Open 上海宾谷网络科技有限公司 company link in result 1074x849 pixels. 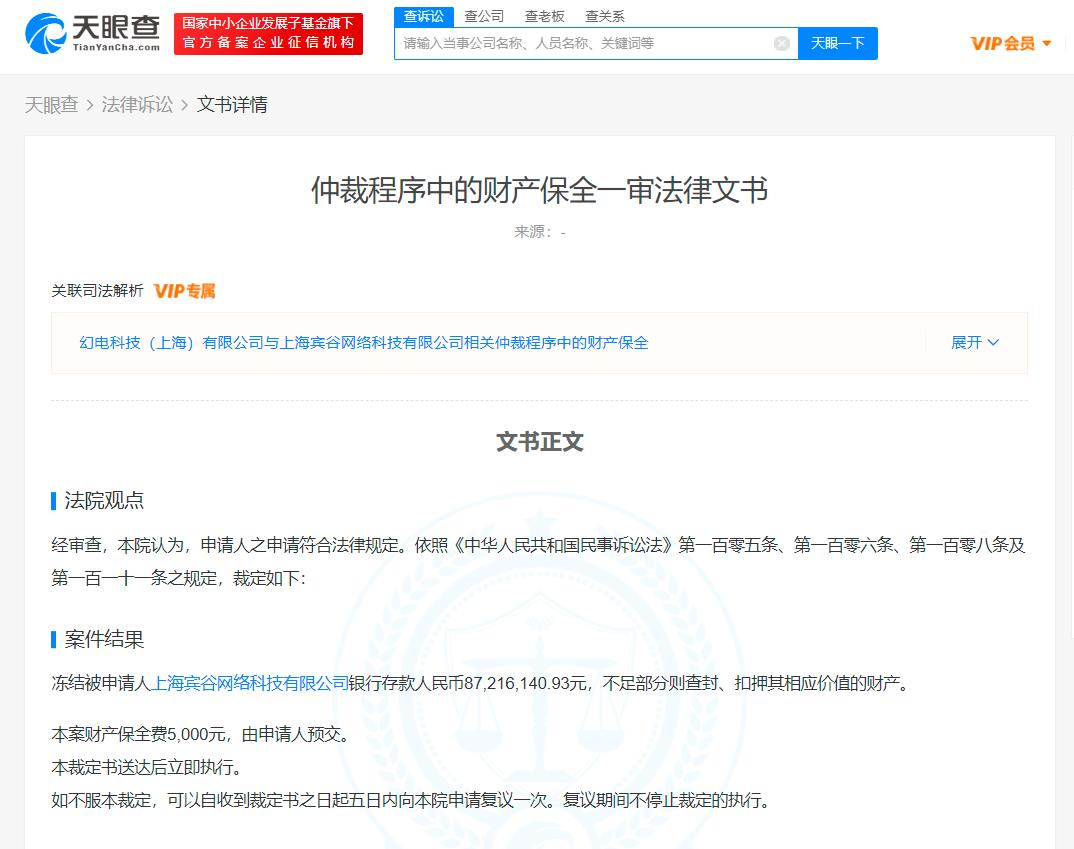point(249,683)
